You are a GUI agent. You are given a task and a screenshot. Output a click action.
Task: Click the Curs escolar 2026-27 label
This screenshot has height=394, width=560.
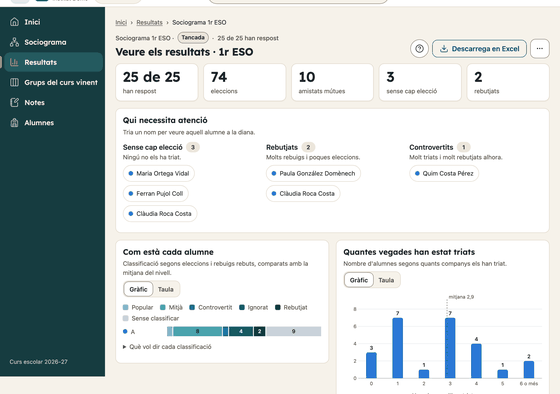point(39,362)
